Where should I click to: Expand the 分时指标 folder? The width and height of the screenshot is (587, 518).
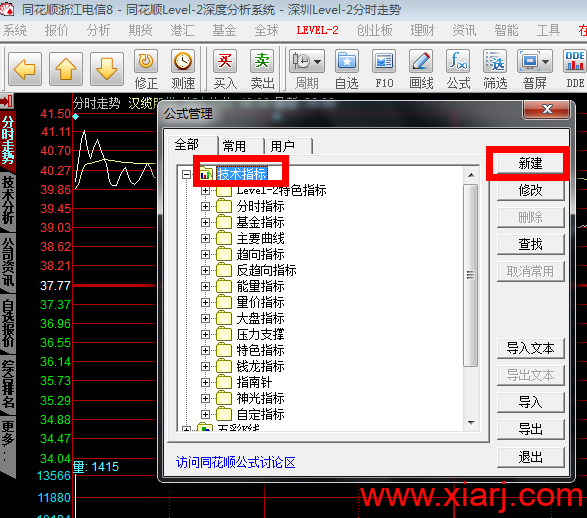[205, 206]
